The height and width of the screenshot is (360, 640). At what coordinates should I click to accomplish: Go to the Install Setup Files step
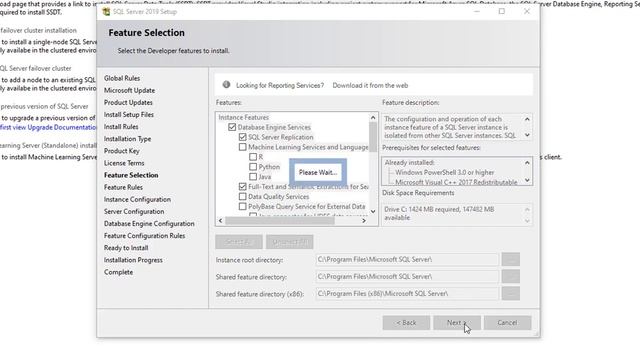(129, 115)
